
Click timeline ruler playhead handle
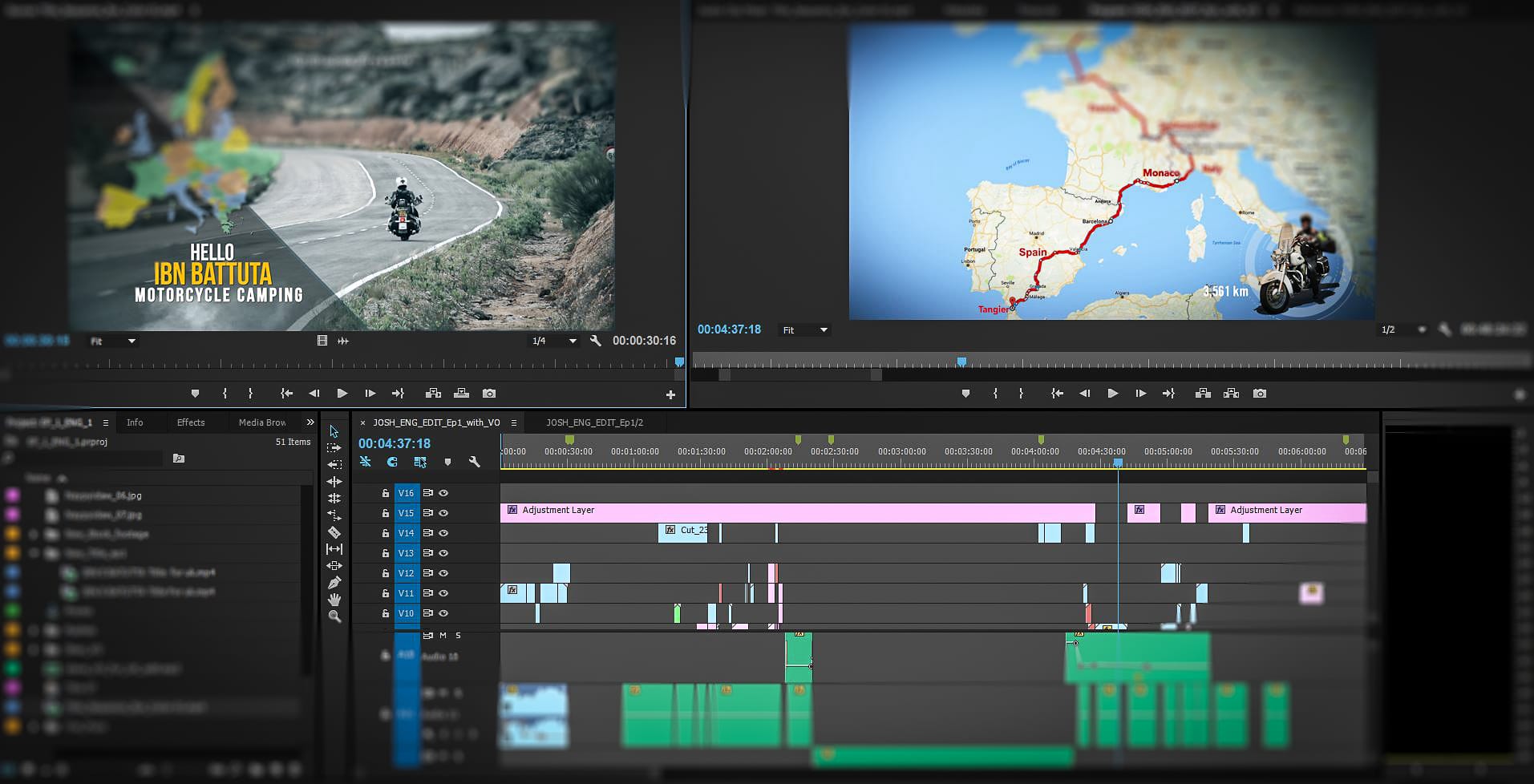[x=1118, y=463]
